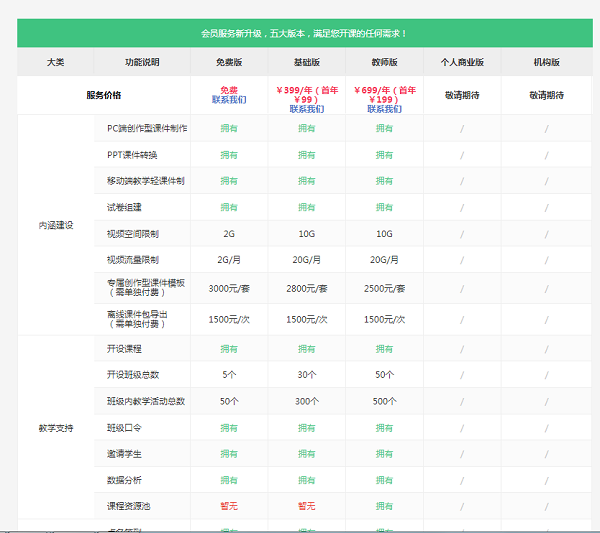
Task: Select the 开设课程 feature label
Action: pyautogui.click(x=124, y=349)
